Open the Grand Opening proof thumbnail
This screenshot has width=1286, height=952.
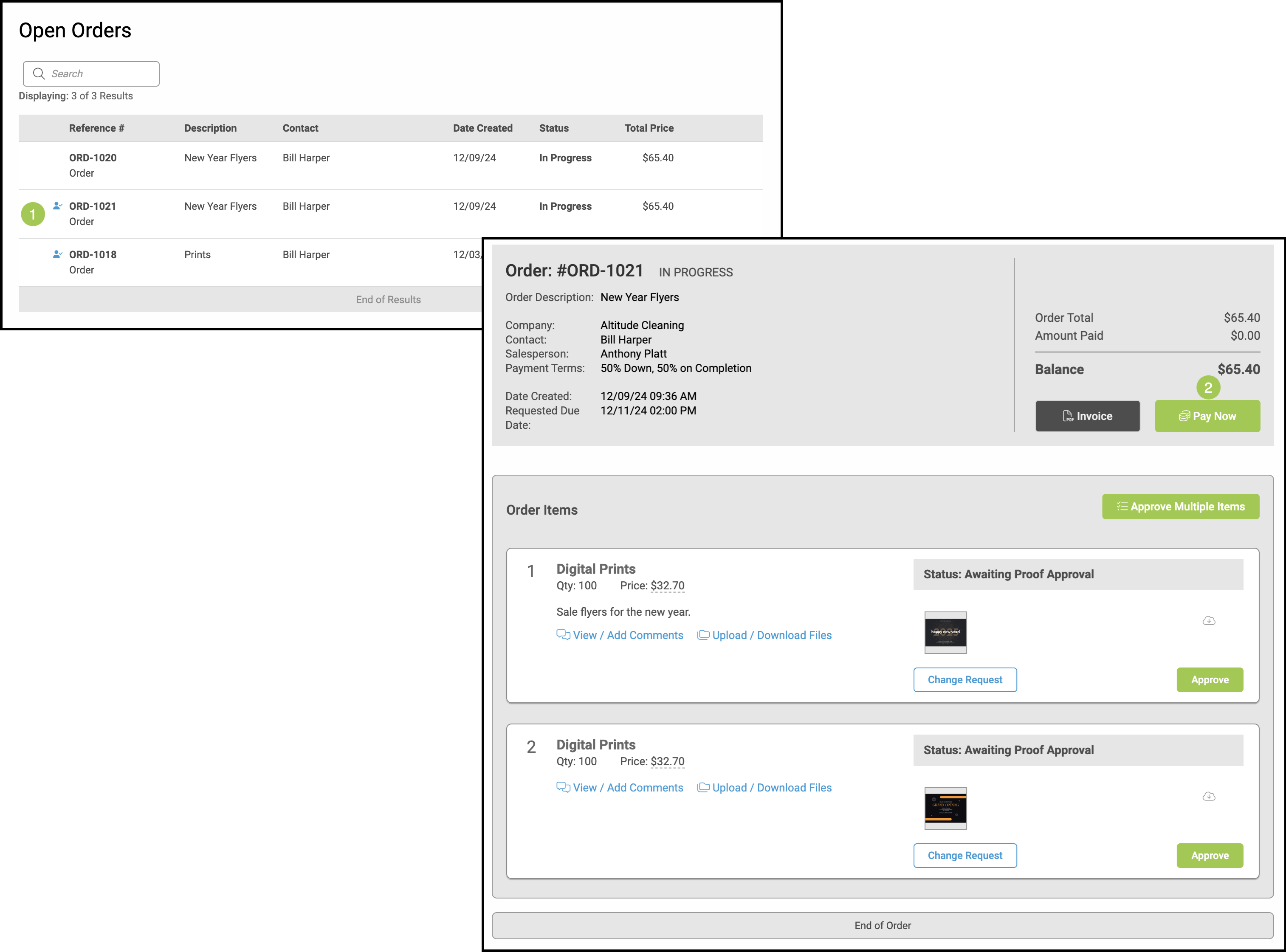coord(945,808)
